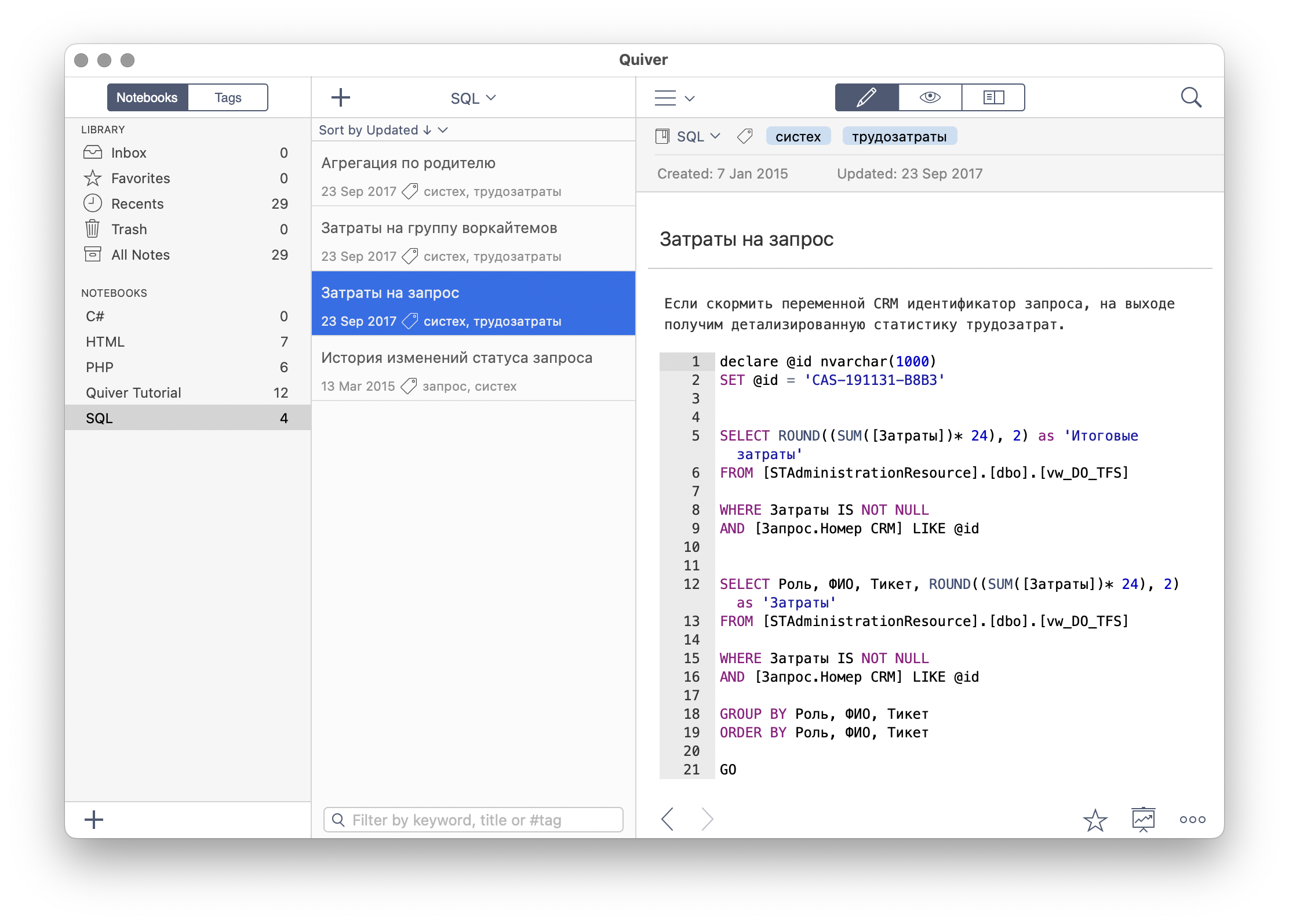This screenshot has width=1289, height=924.
Task: Go to the previous note with the back arrow
Action: pyautogui.click(x=668, y=819)
